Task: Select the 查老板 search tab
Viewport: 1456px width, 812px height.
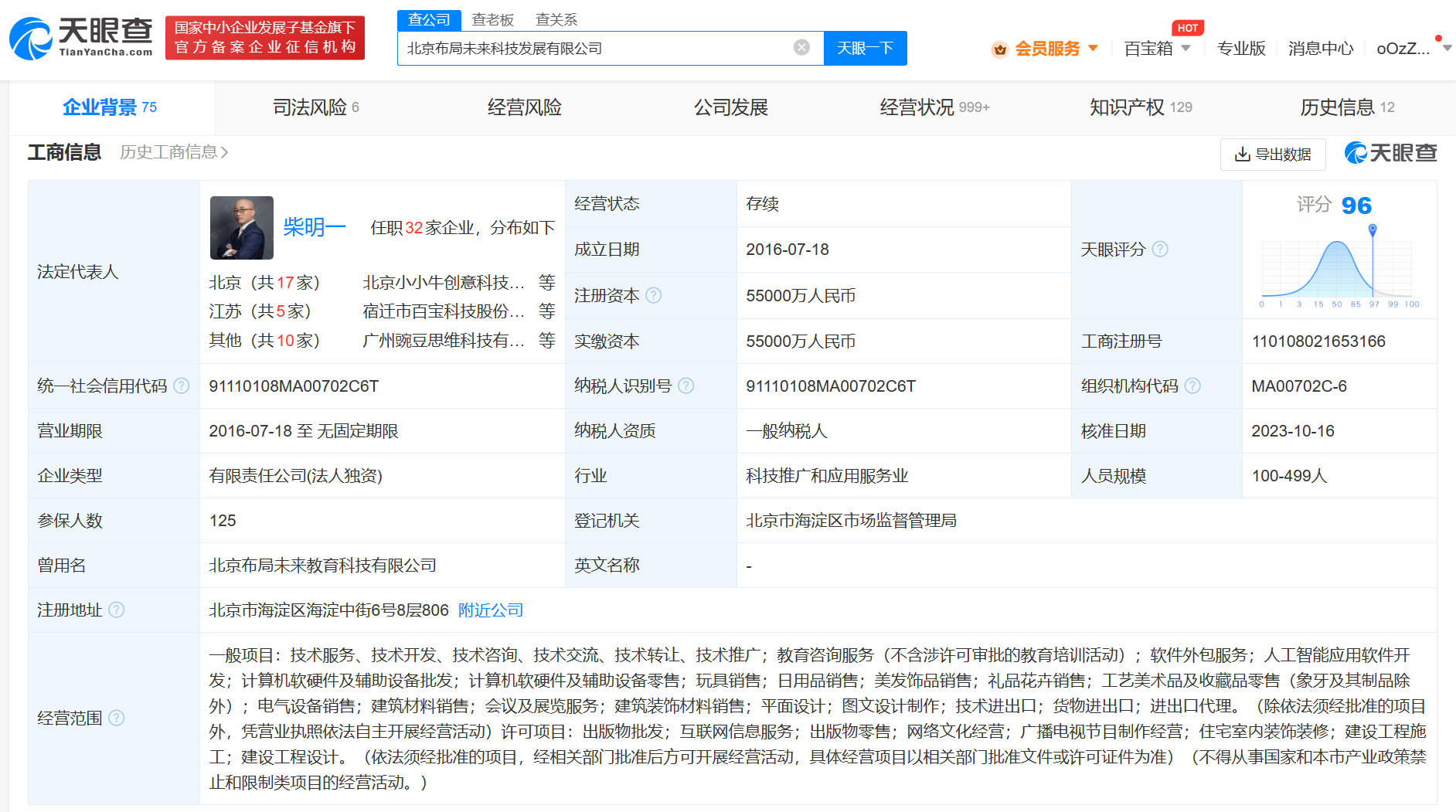Action: click(x=493, y=19)
